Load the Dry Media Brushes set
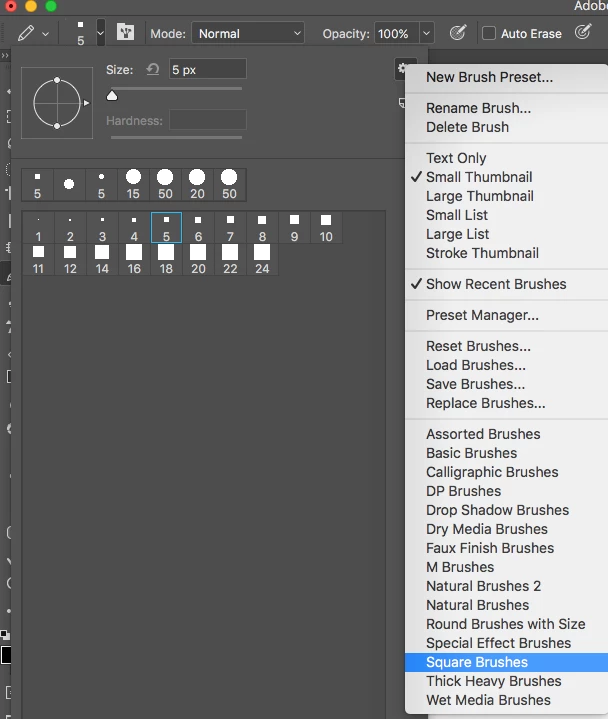This screenshot has height=719, width=608. point(506,529)
